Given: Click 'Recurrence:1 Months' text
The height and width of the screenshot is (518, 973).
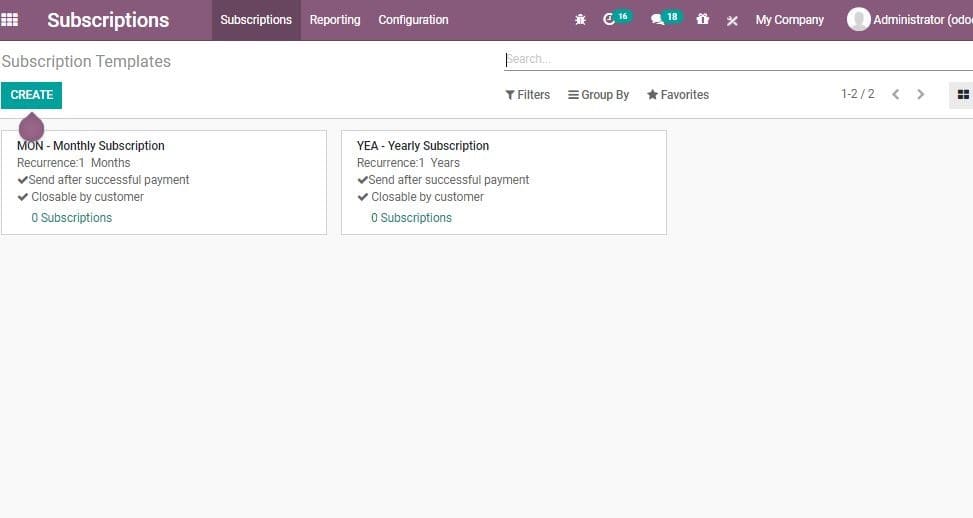Looking at the screenshot, I should point(74,163).
